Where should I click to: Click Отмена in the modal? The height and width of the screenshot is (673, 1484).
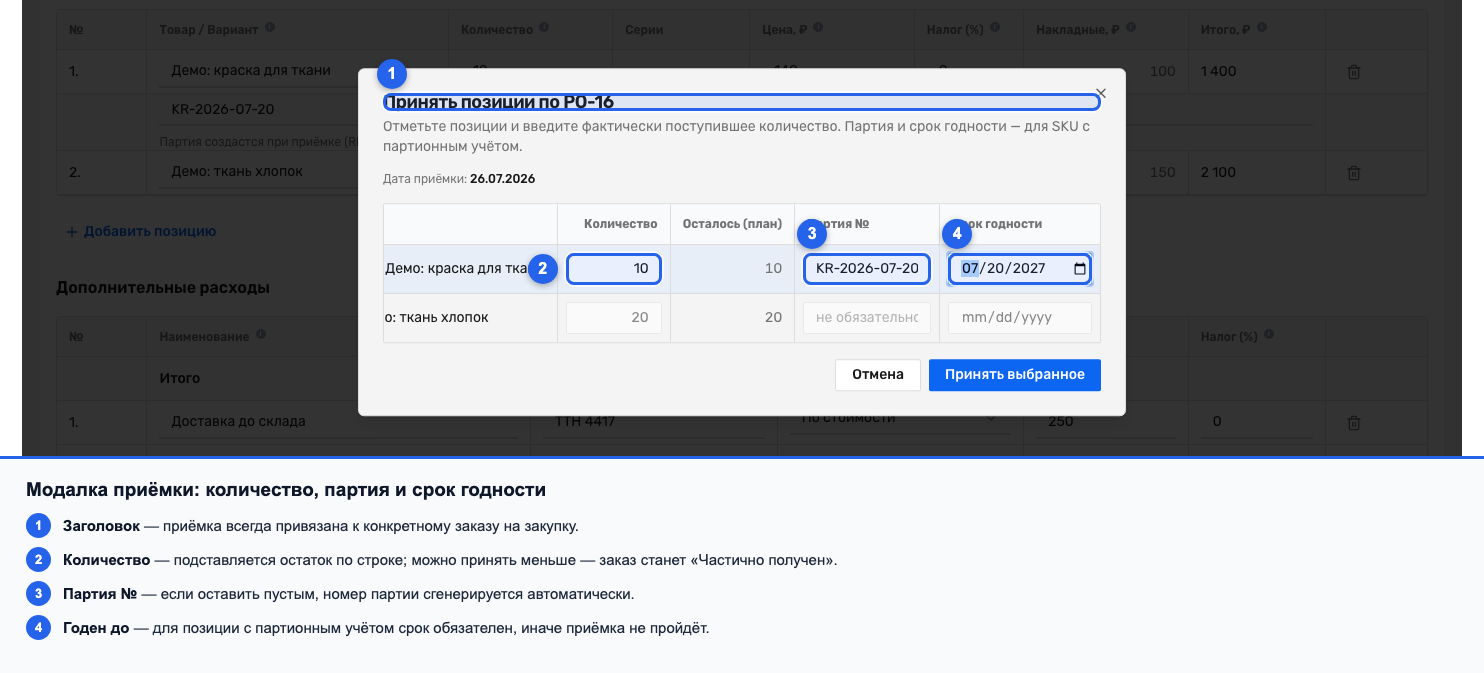pos(877,375)
